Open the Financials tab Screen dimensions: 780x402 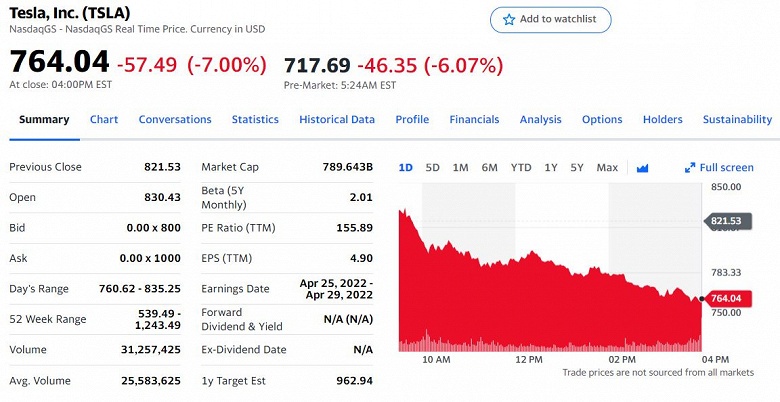[474, 120]
